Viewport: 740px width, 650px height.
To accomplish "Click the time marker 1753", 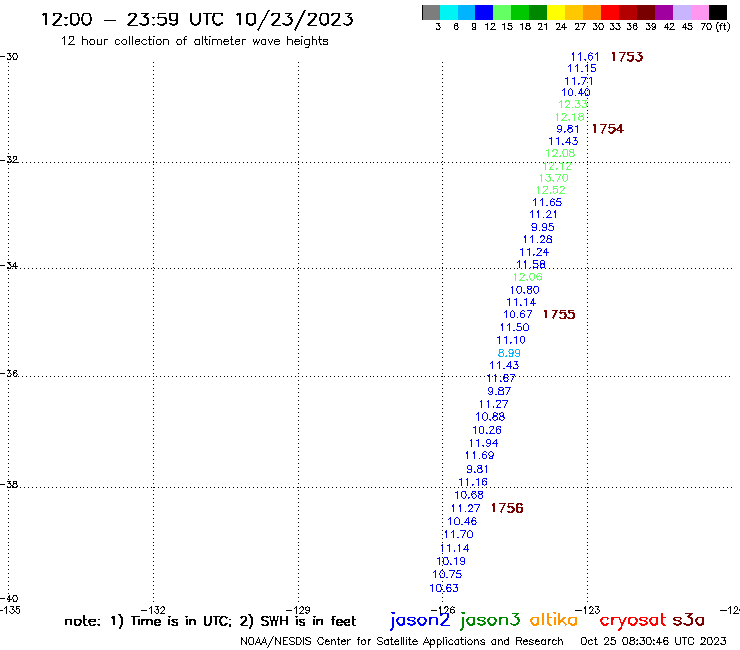I will coord(627,57).
